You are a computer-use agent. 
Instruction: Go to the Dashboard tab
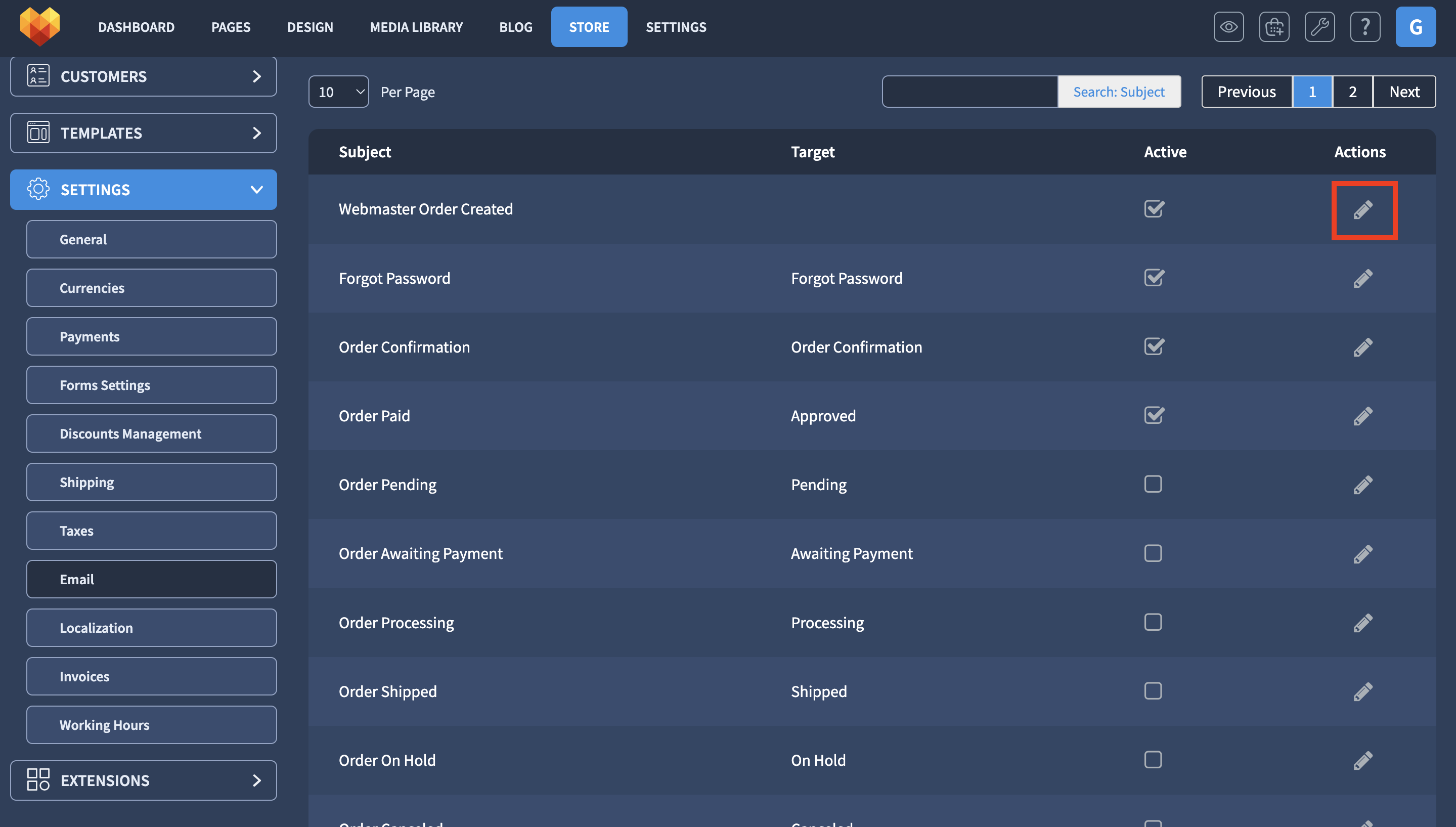pos(136,27)
